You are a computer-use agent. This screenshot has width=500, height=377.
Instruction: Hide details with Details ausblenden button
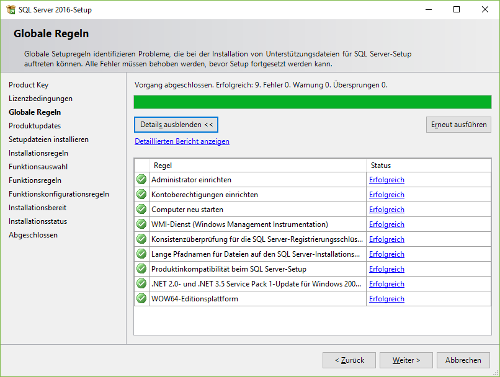tap(176, 125)
